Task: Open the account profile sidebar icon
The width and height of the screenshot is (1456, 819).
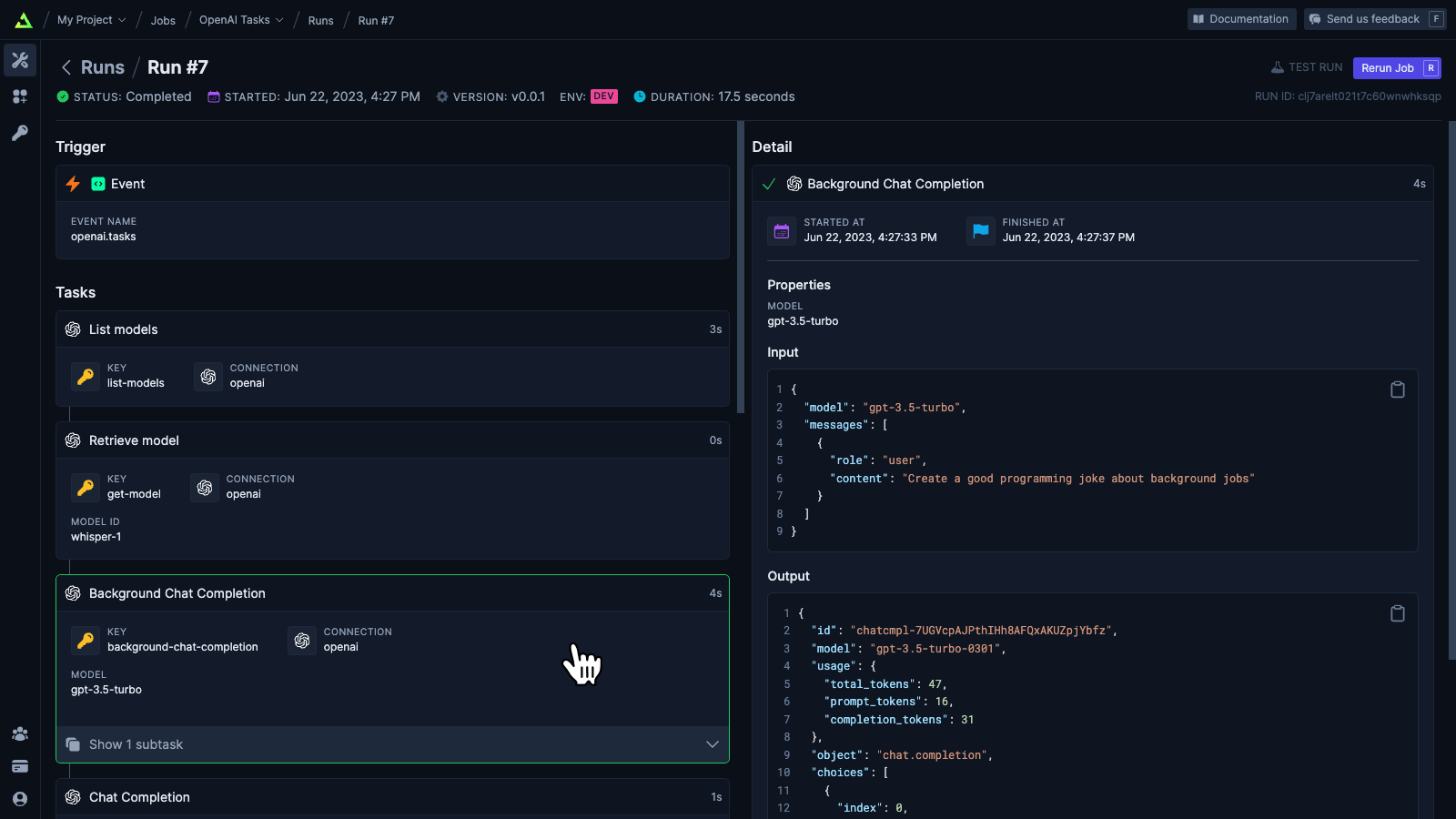Action: [20, 799]
